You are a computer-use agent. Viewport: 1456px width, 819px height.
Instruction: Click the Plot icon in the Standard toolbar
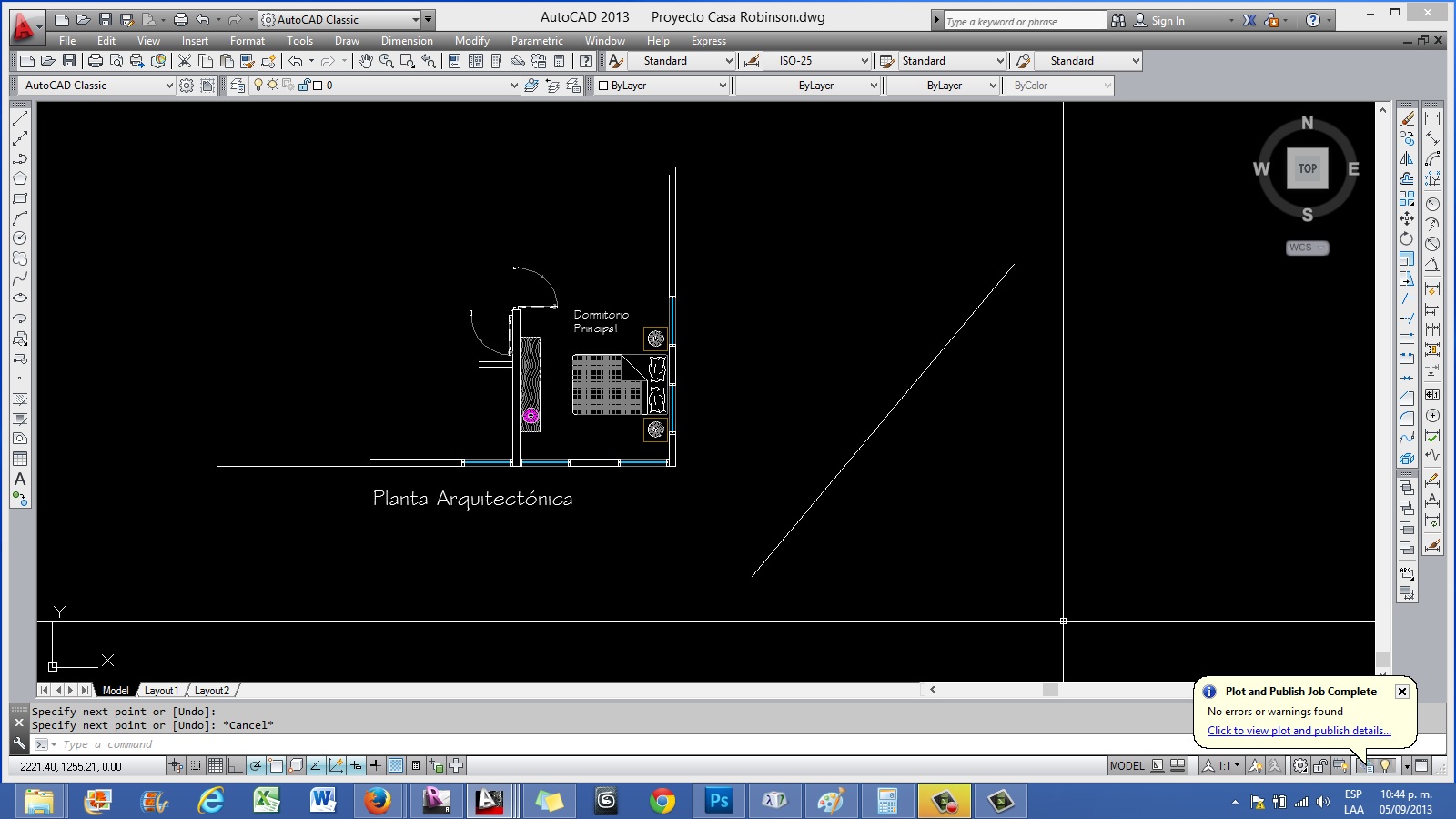tap(95, 61)
